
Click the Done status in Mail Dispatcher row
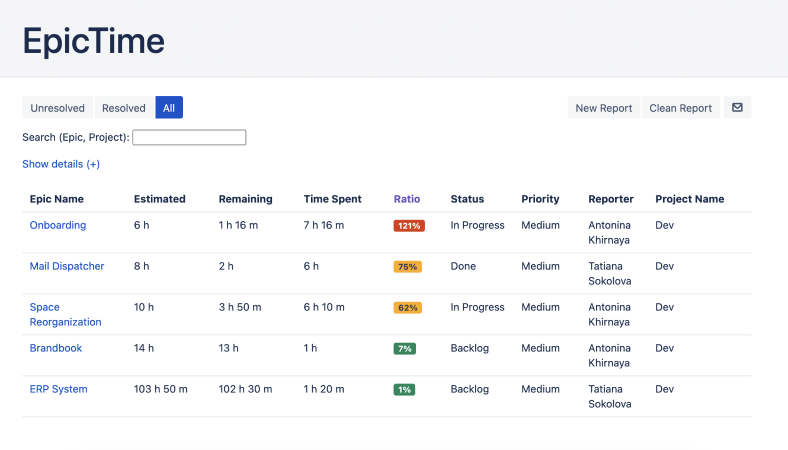[463, 266]
